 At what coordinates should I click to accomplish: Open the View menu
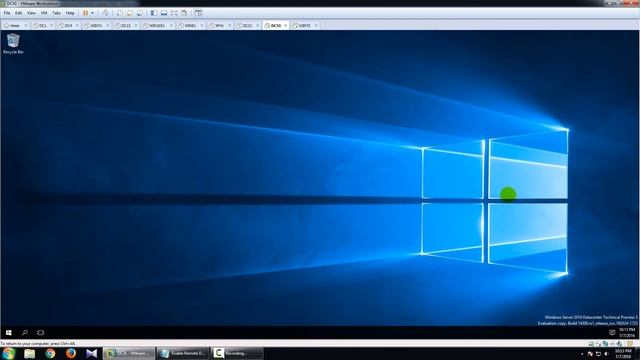tap(31, 13)
